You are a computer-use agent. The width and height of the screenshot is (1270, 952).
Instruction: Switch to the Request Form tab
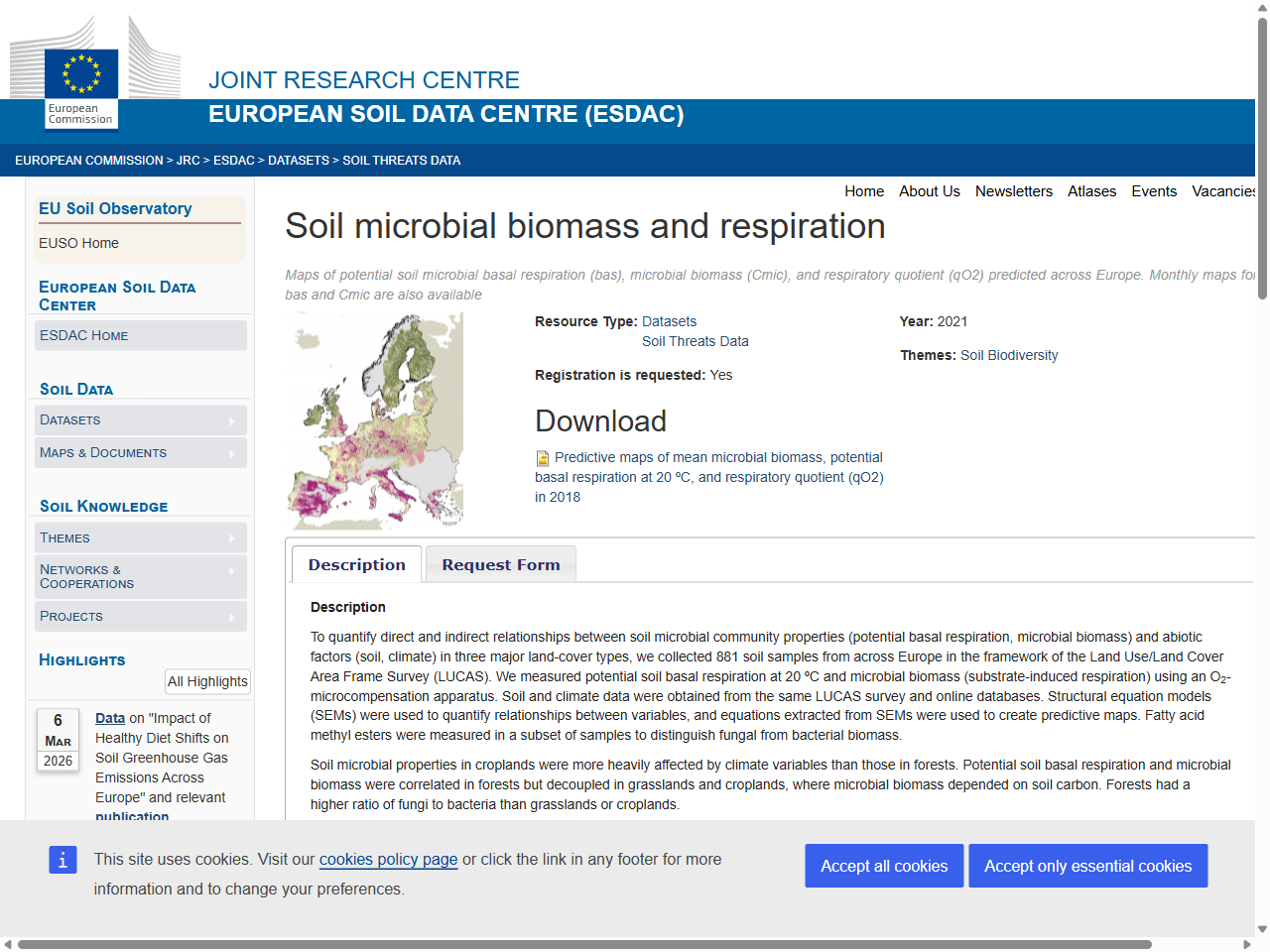coord(500,565)
